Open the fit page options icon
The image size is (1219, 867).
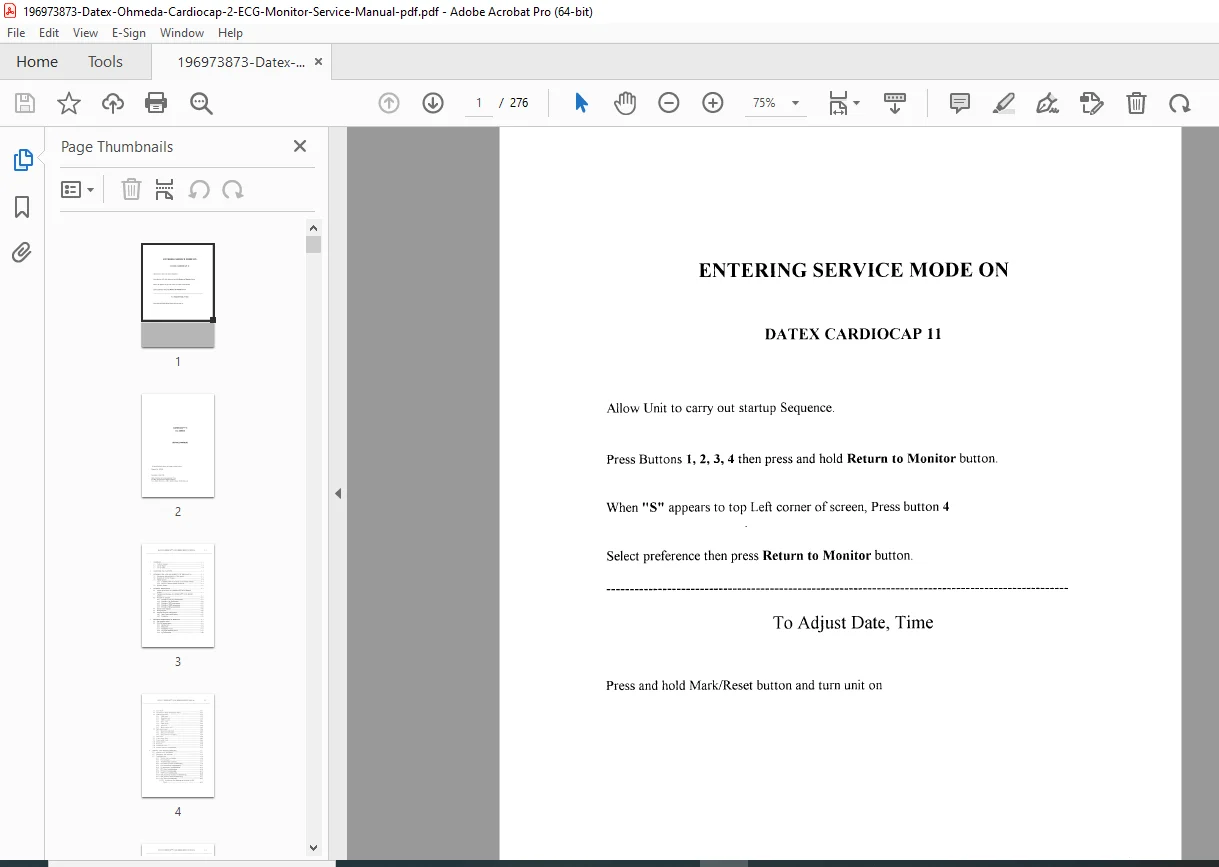[843, 103]
